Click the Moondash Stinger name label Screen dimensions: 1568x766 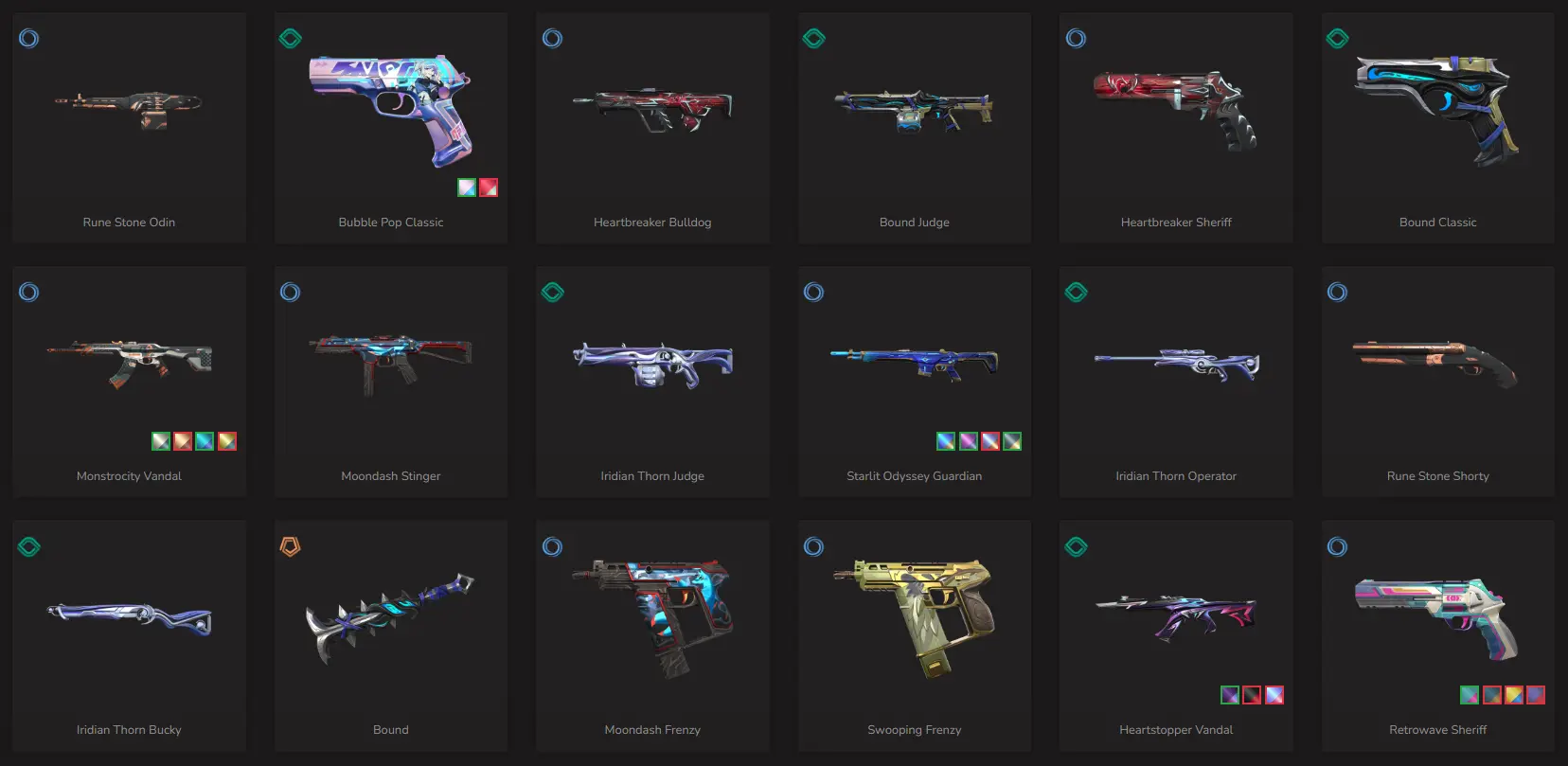pos(391,476)
